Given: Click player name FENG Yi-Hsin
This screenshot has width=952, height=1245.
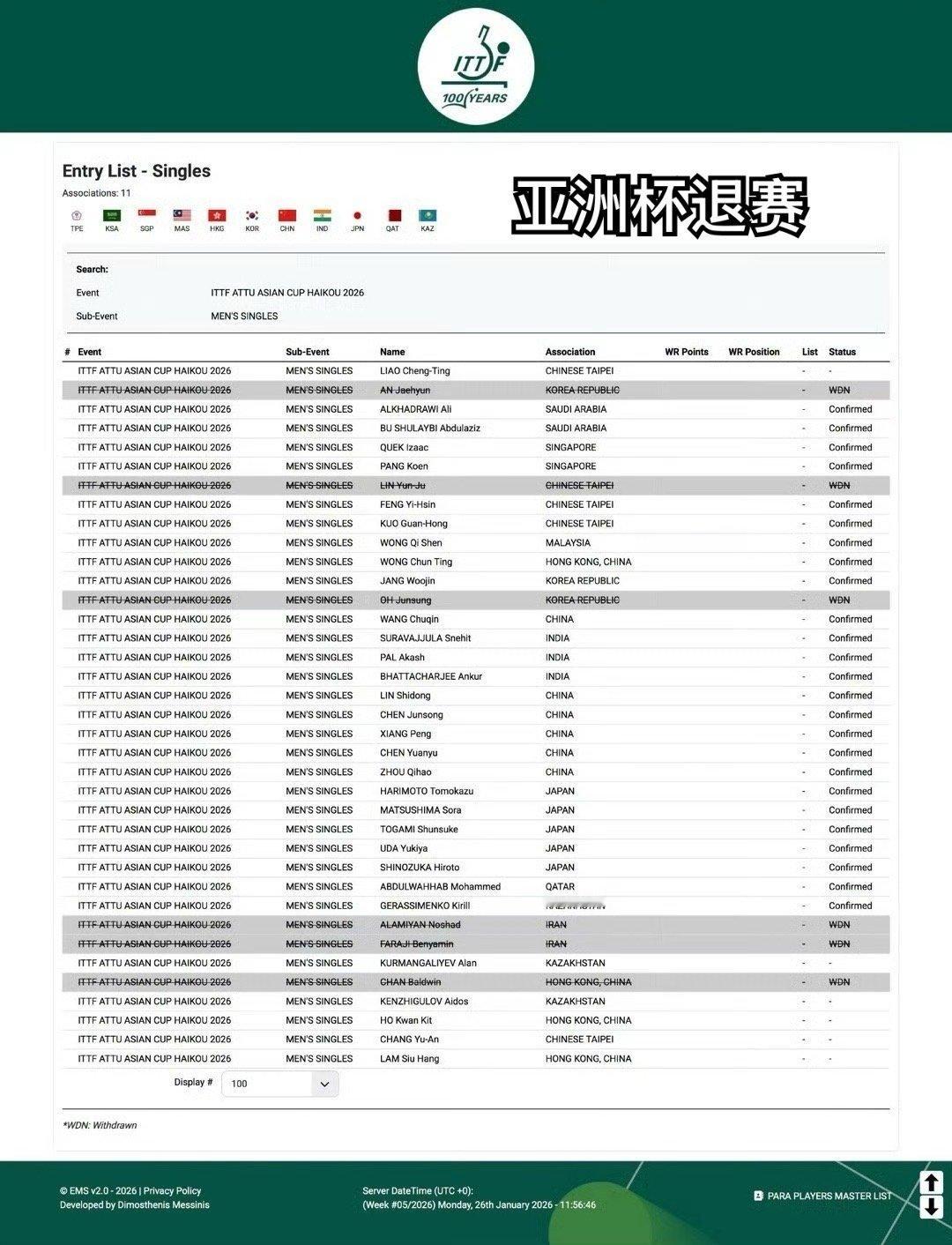Looking at the screenshot, I should (x=408, y=504).
